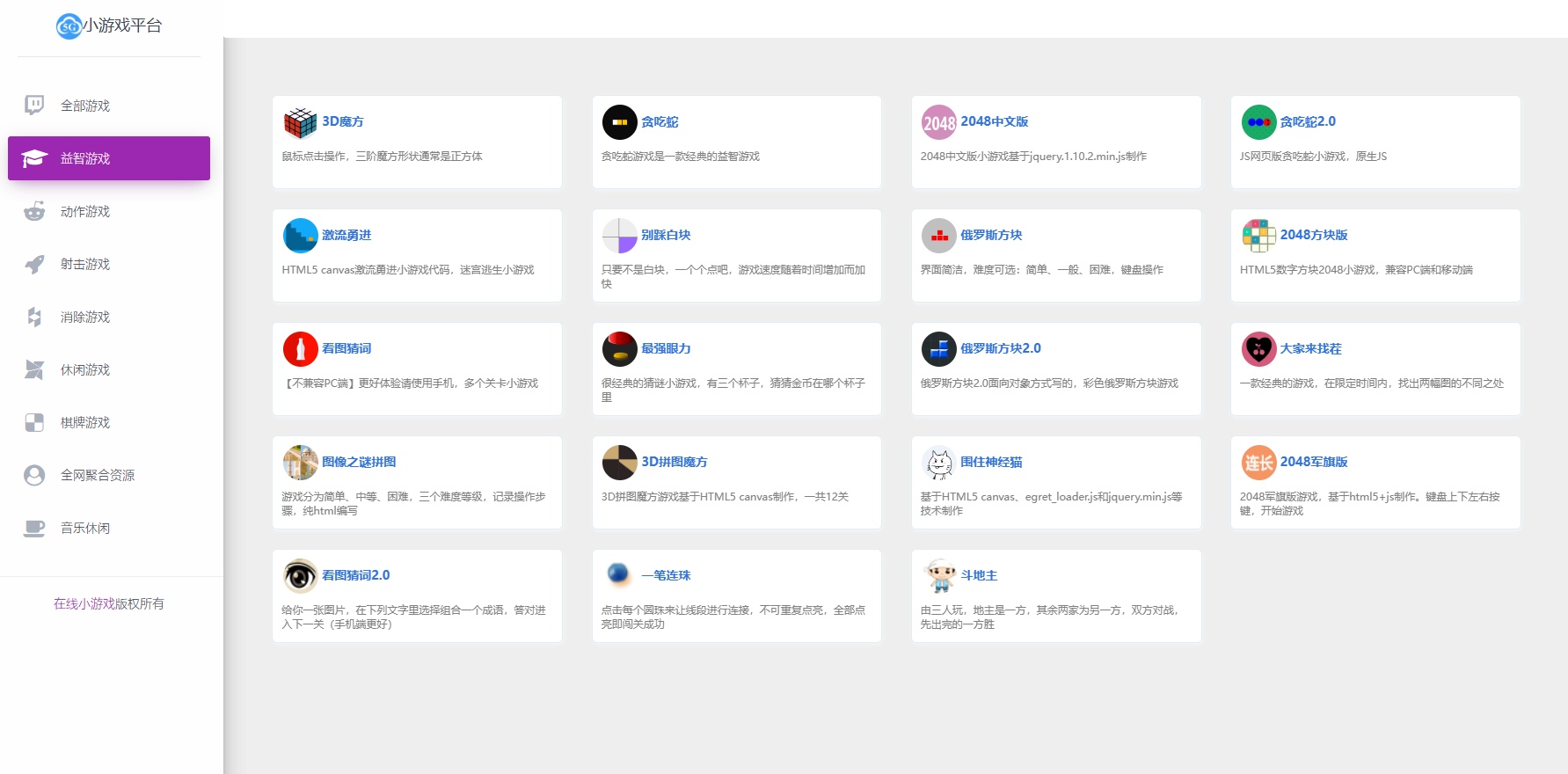
Task: Click the 2048方块版 colorful grid icon
Action: click(x=1258, y=236)
